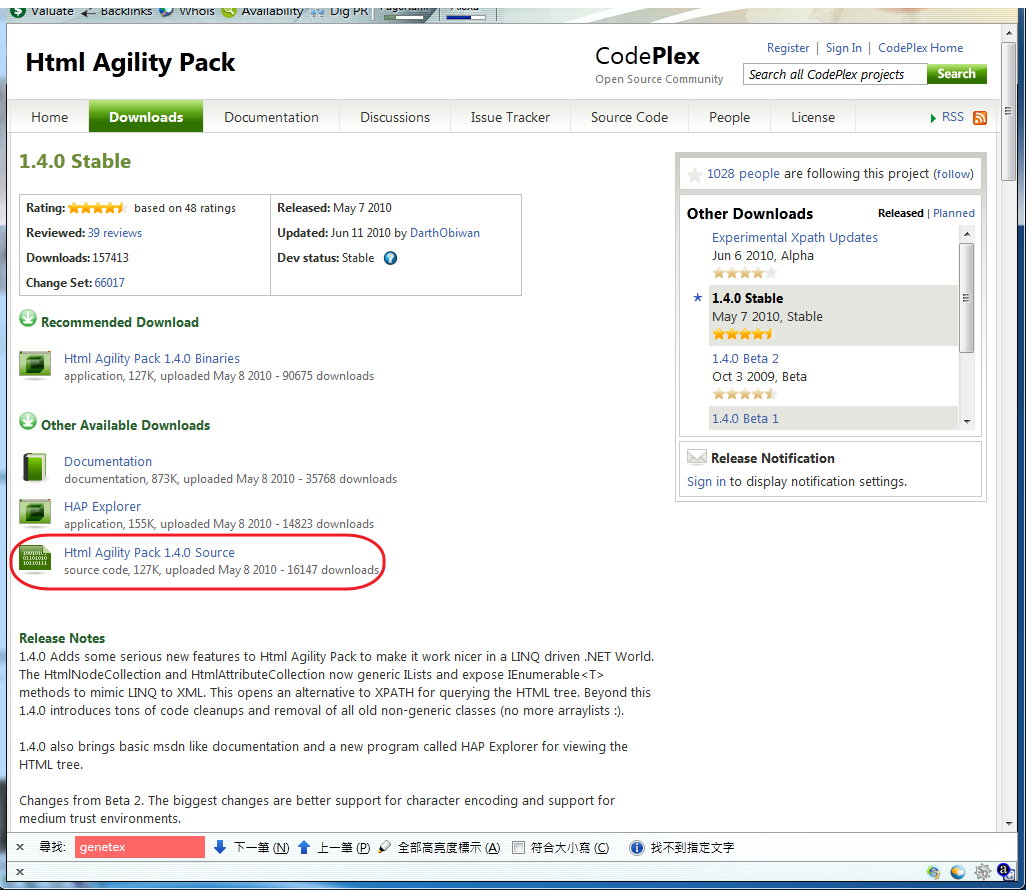This screenshot has height=890, width=1026.
Task: Open Experimental Xpath Updates release
Action: pyautogui.click(x=795, y=238)
